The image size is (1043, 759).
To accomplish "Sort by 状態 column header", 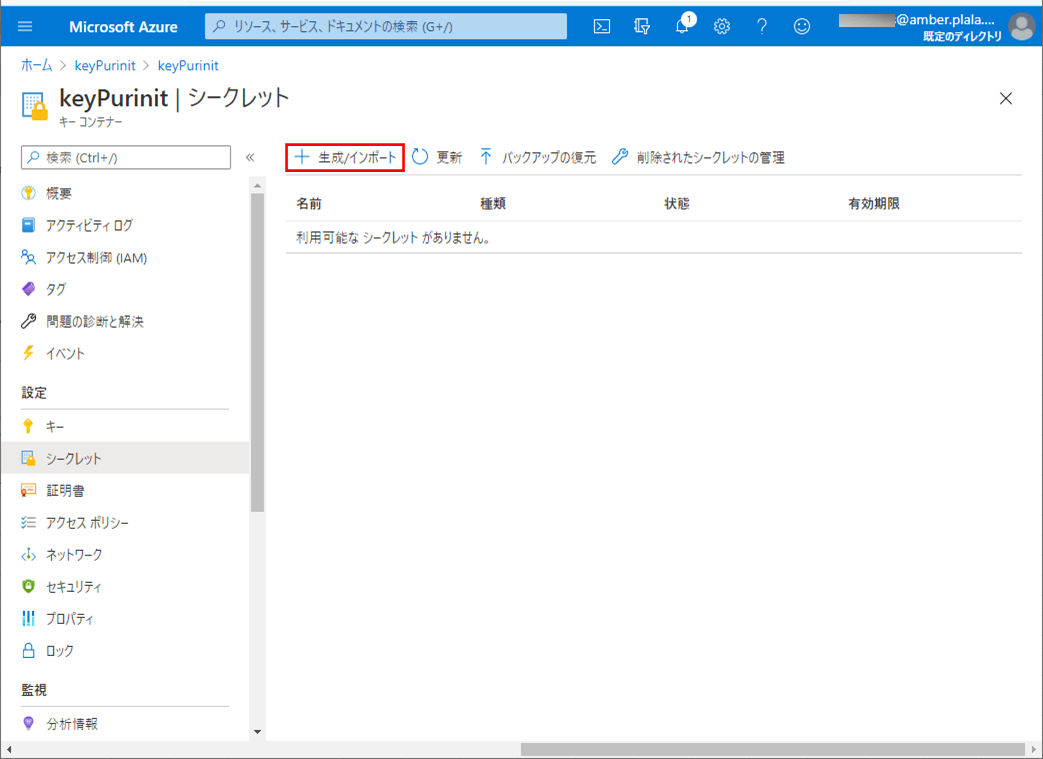I will (x=676, y=204).
